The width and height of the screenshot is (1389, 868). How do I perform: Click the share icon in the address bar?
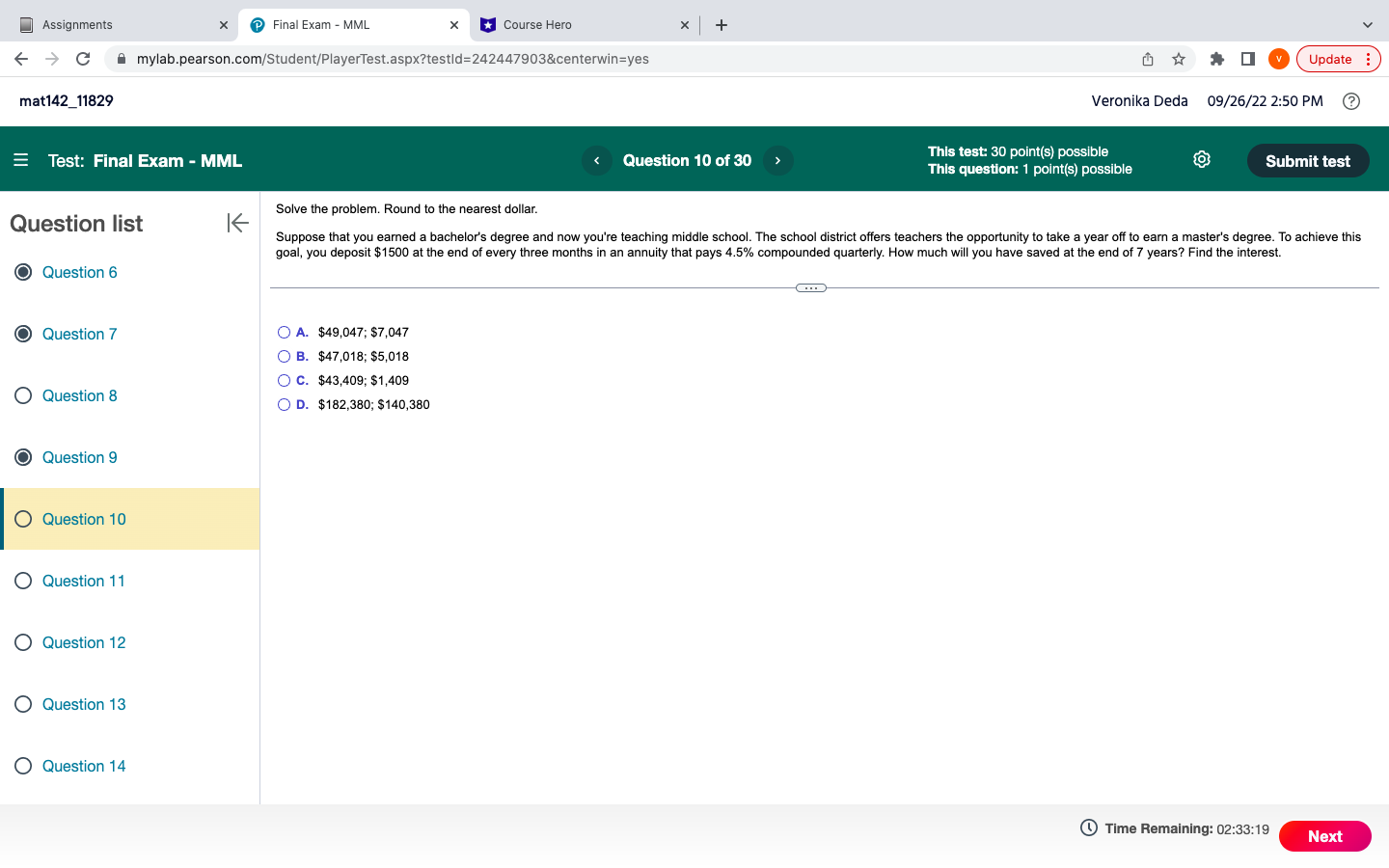(x=1147, y=59)
